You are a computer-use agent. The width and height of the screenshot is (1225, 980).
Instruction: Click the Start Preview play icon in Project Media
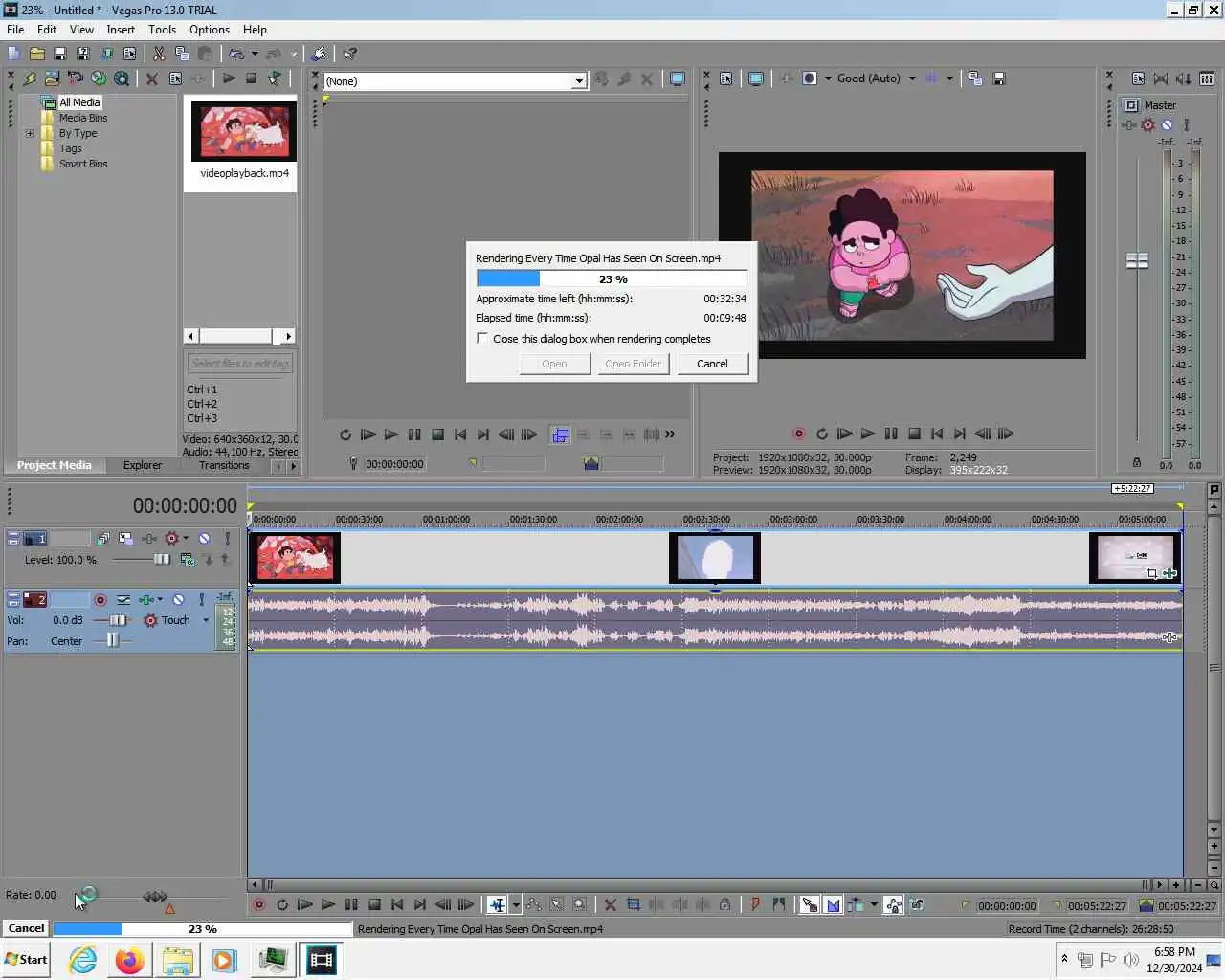pos(229,78)
